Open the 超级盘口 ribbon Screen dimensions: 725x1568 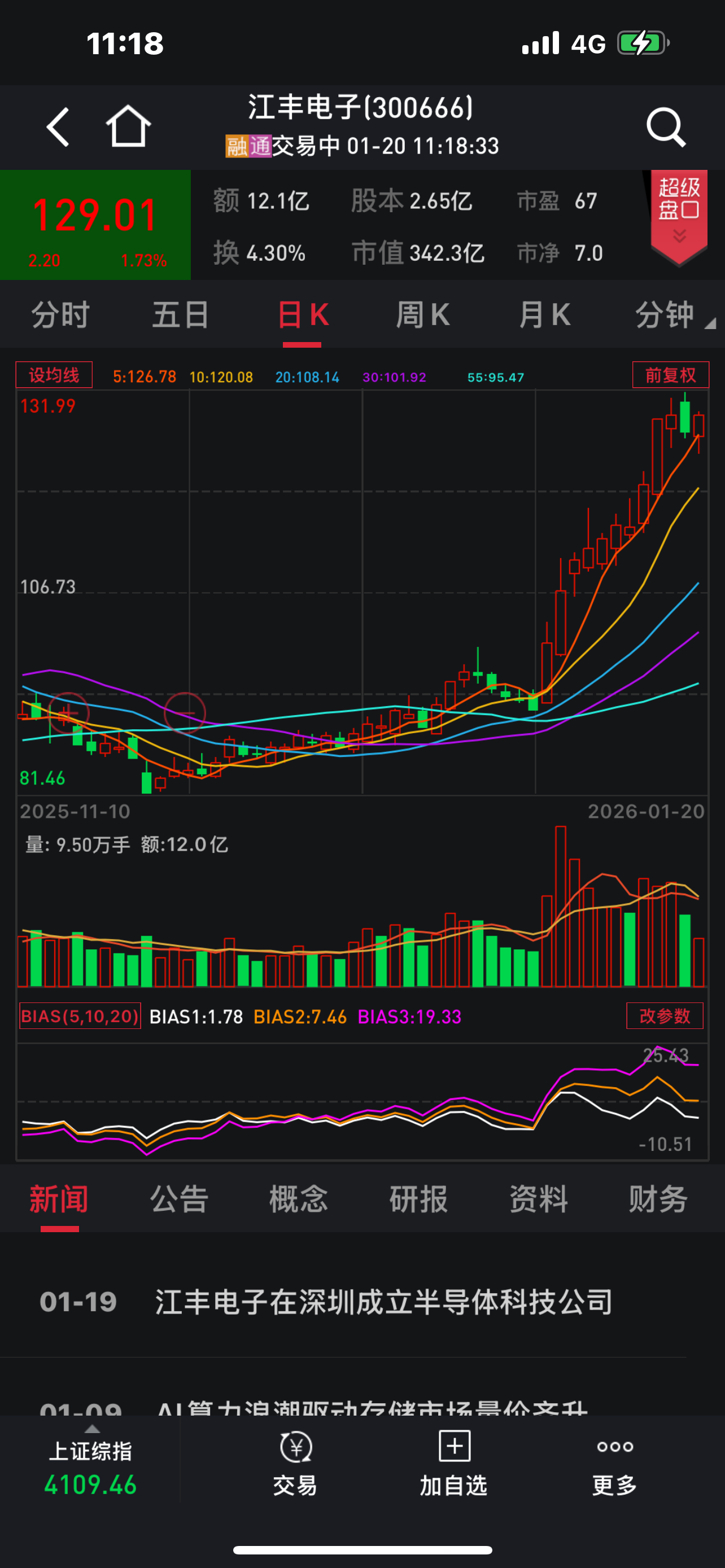point(679,217)
